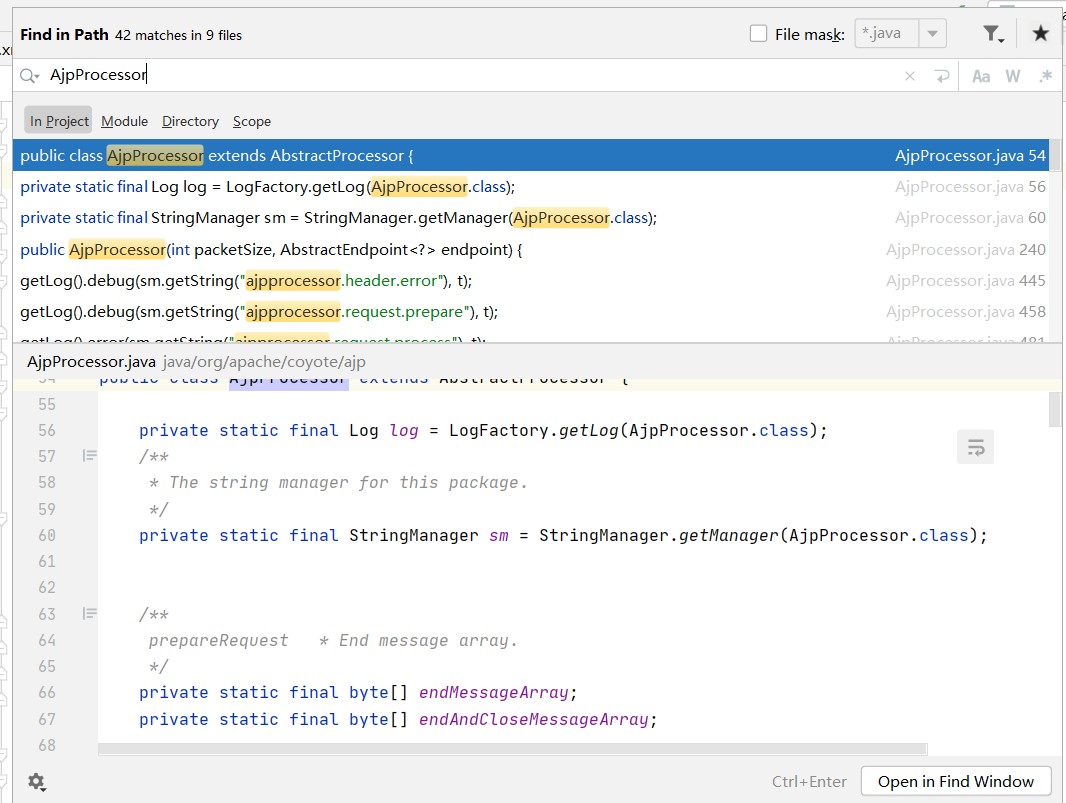Switch to the Module scope tab
1066x803 pixels.
pyautogui.click(x=124, y=121)
